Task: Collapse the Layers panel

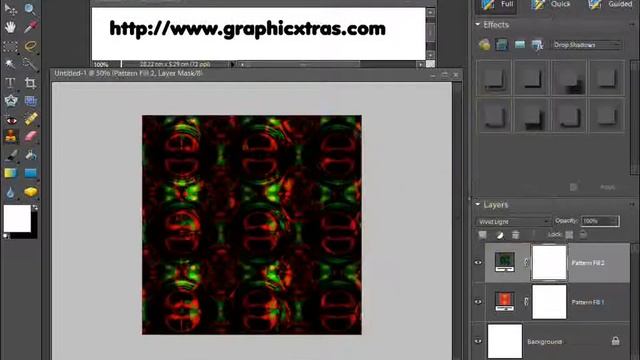Action: tap(478, 204)
